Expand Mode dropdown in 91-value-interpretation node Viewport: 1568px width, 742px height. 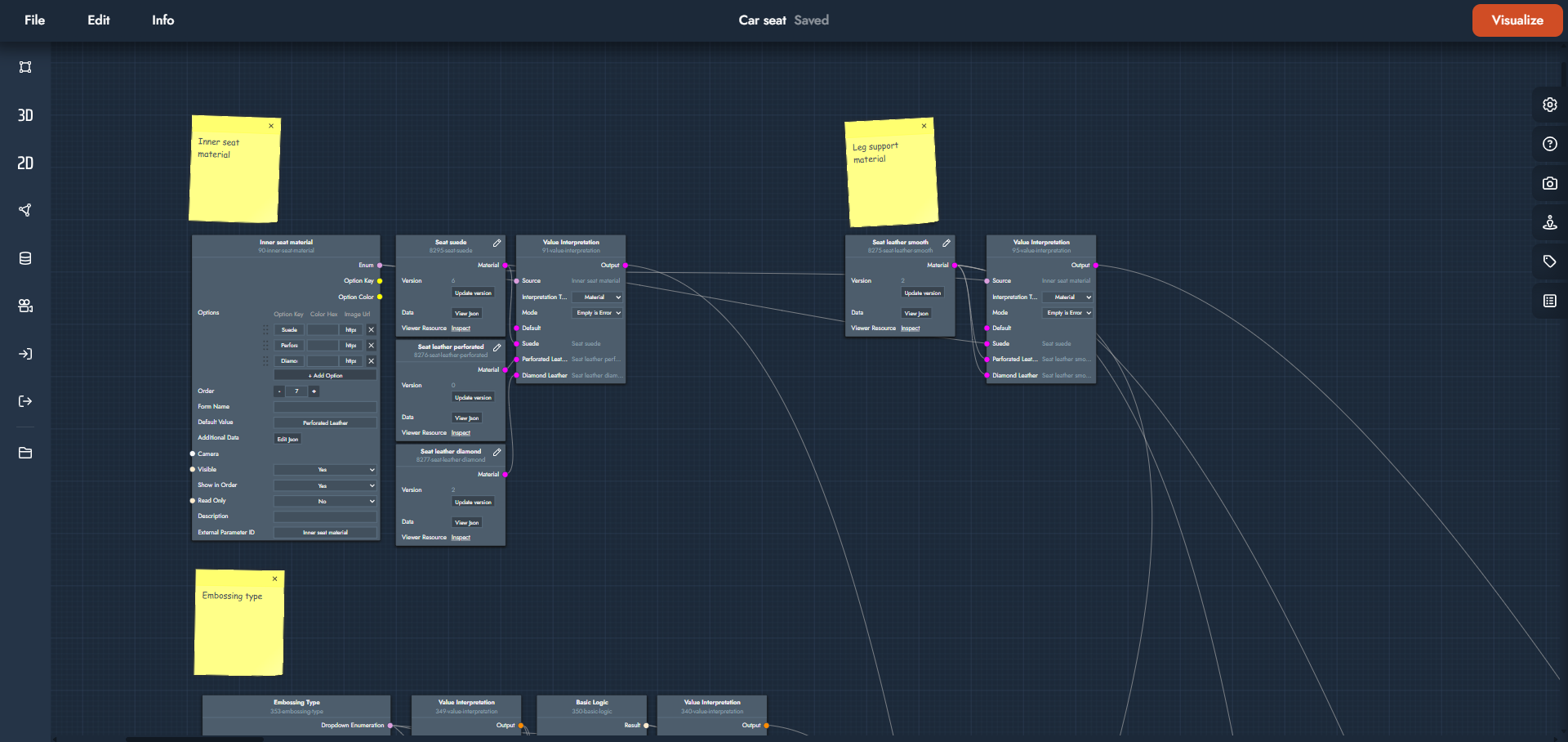click(x=598, y=313)
